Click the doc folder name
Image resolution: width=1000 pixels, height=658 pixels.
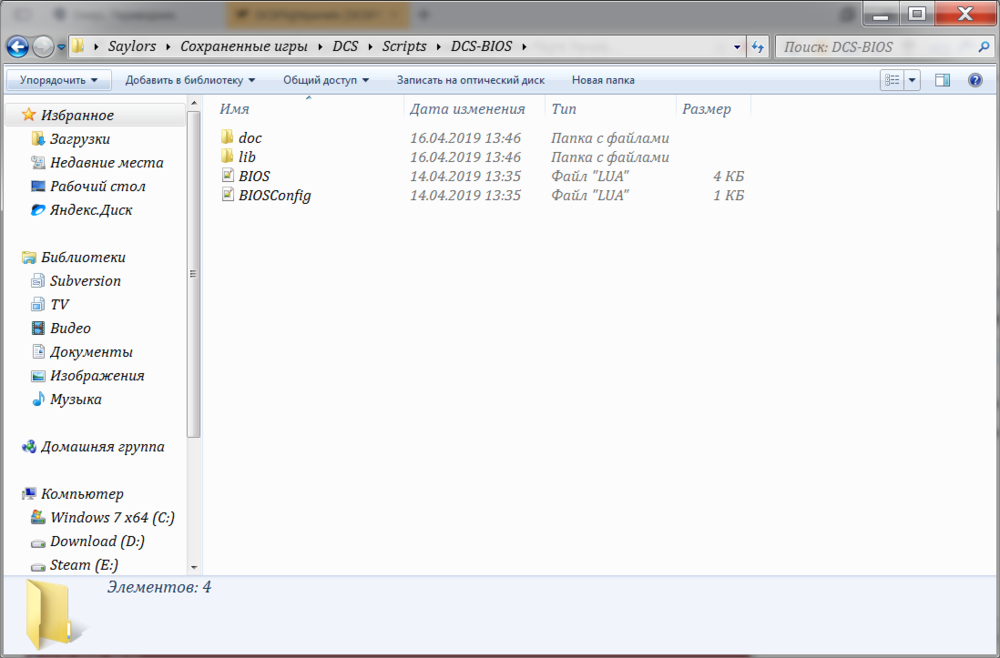[x=250, y=138]
